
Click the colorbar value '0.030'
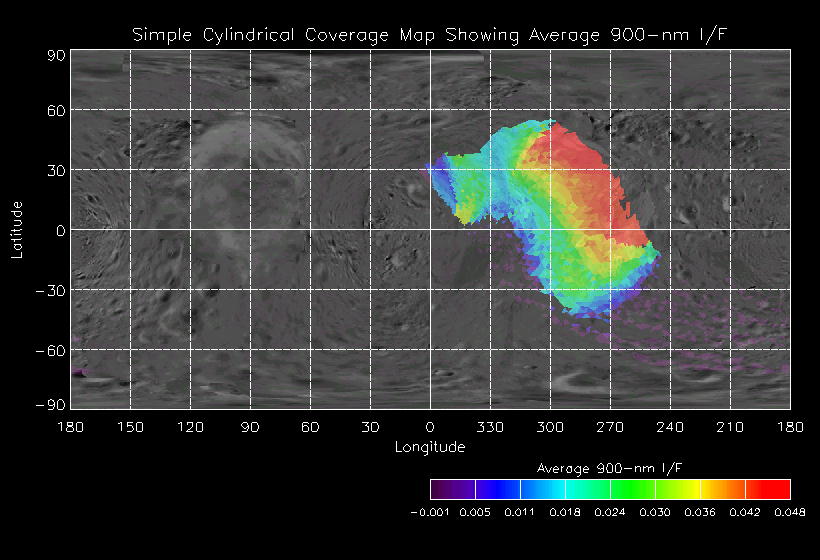pos(655,512)
